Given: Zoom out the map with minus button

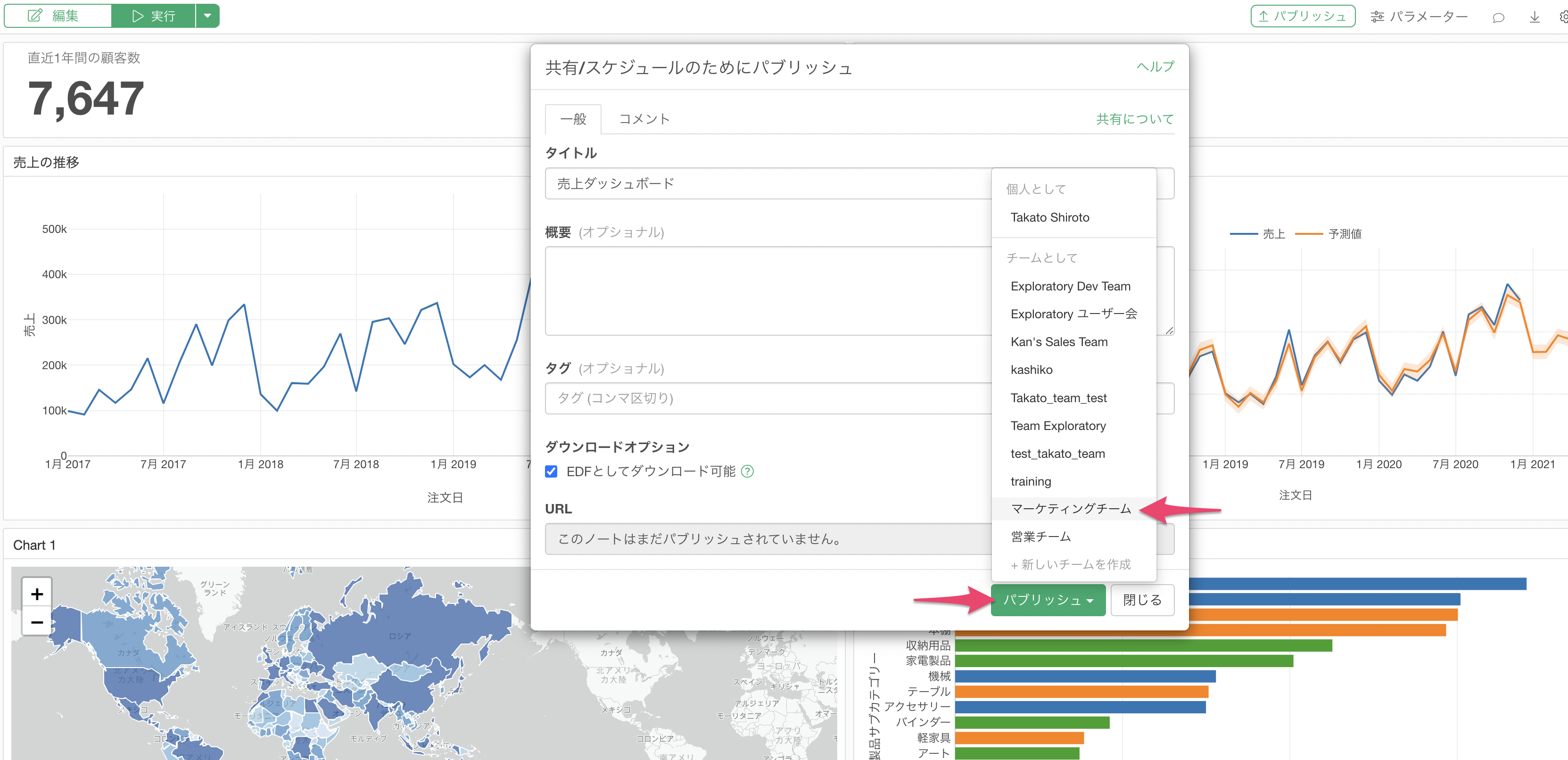Looking at the screenshot, I should [36, 622].
